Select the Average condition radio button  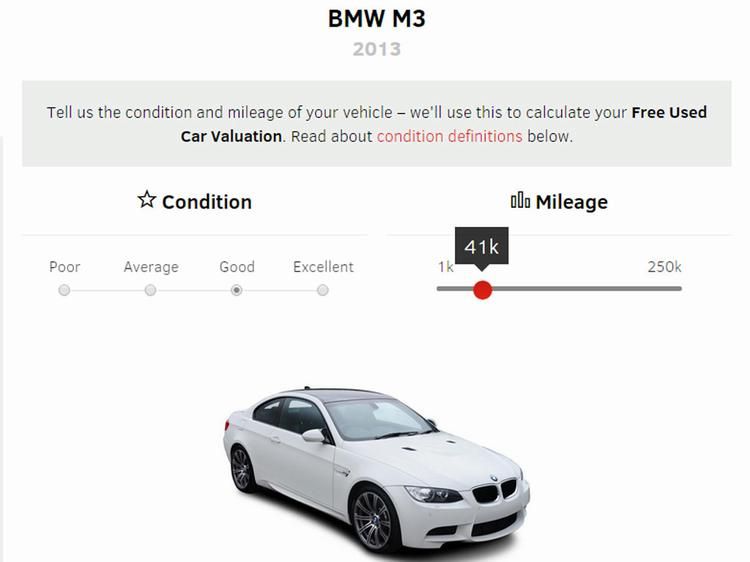point(150,290)
